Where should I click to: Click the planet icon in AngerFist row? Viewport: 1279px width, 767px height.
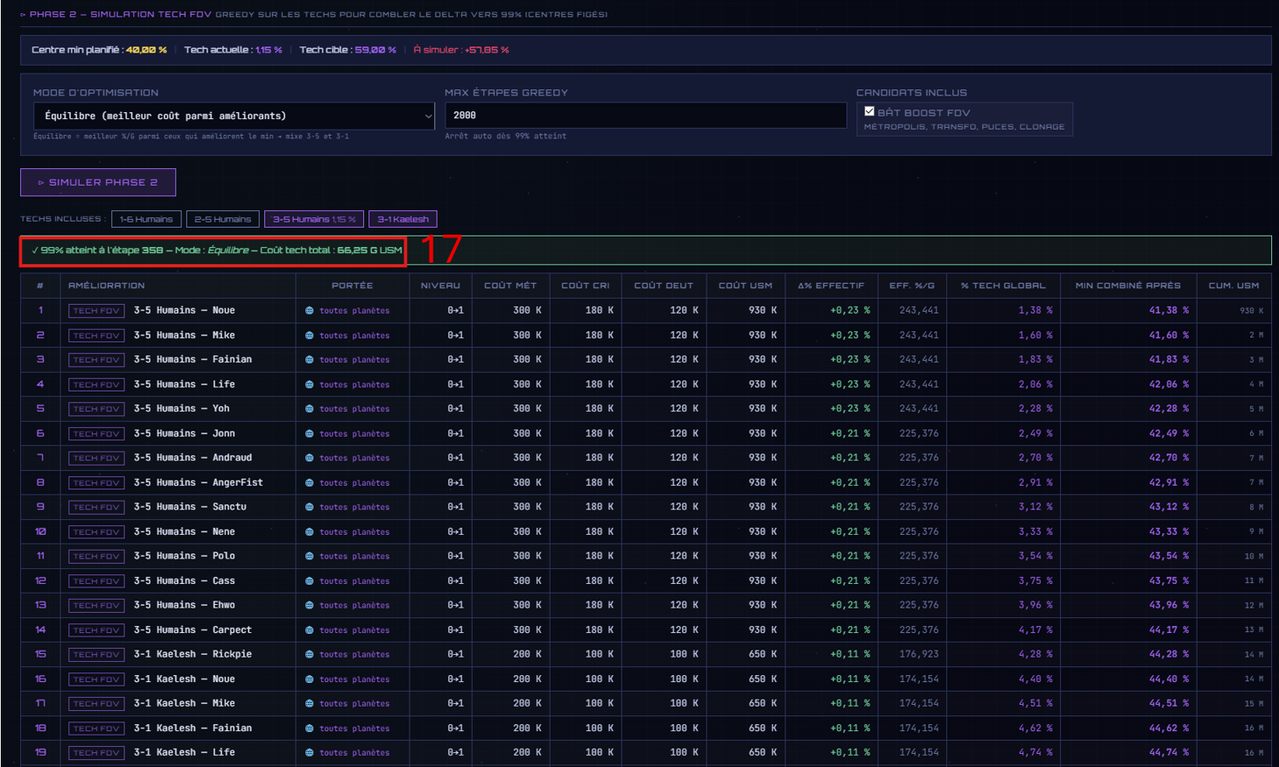(x=309, y=482)
